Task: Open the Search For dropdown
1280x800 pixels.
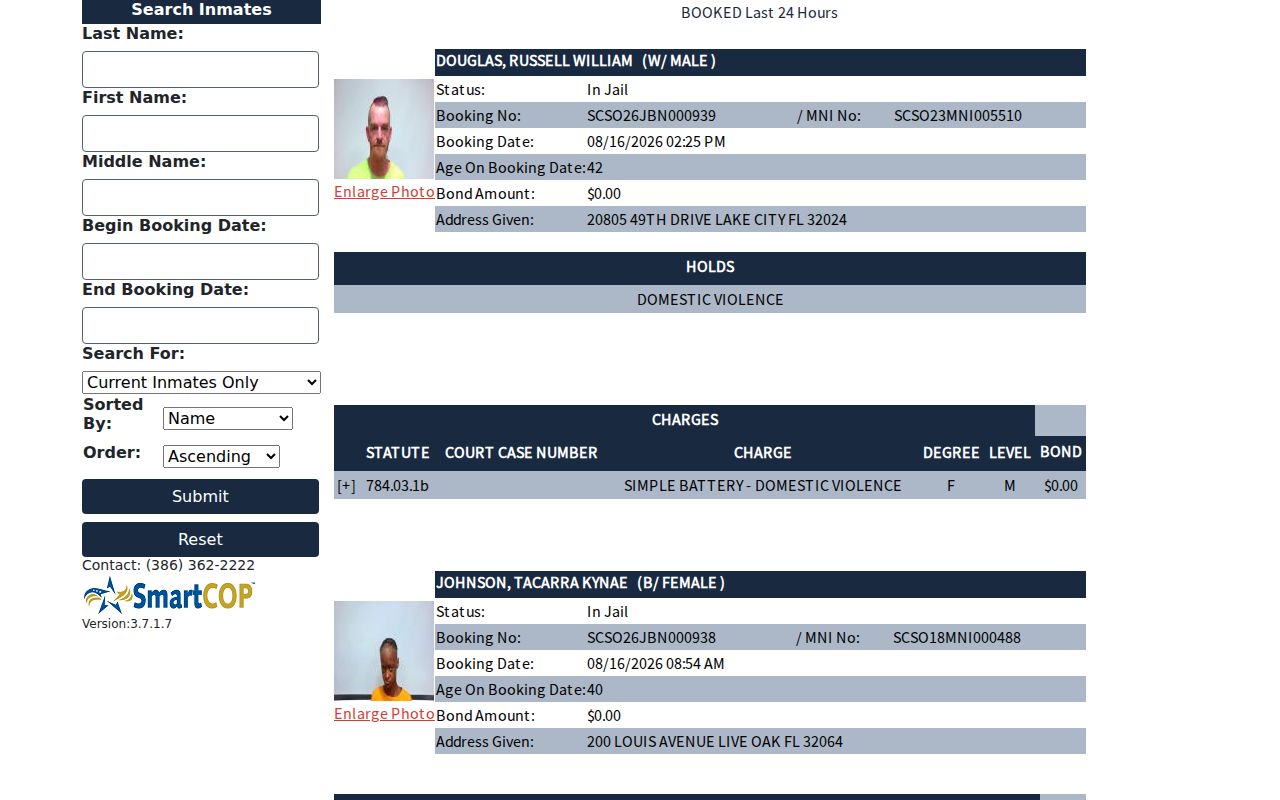Action: 201,382
